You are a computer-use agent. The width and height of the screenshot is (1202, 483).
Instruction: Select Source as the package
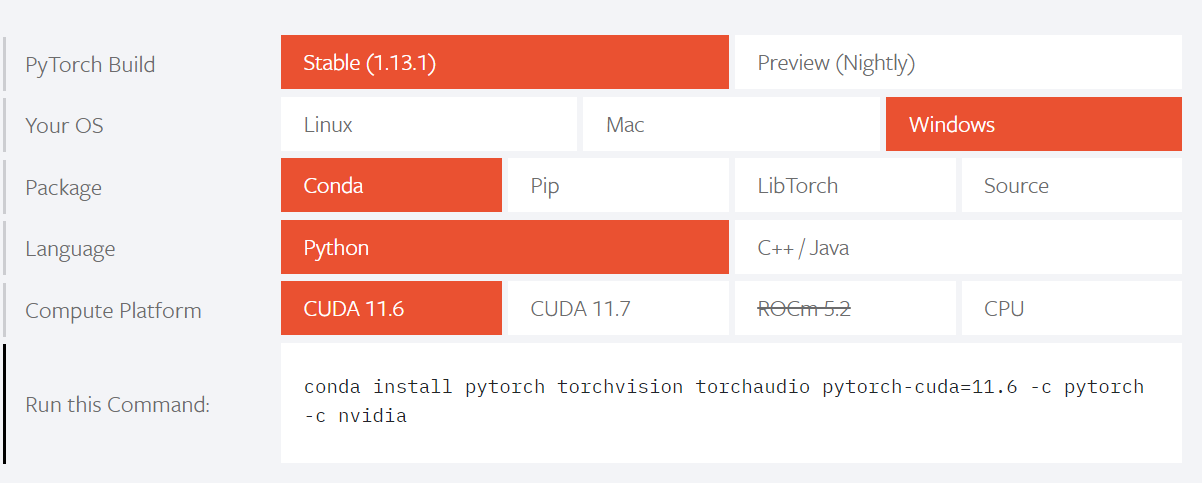coord(1071,186)
